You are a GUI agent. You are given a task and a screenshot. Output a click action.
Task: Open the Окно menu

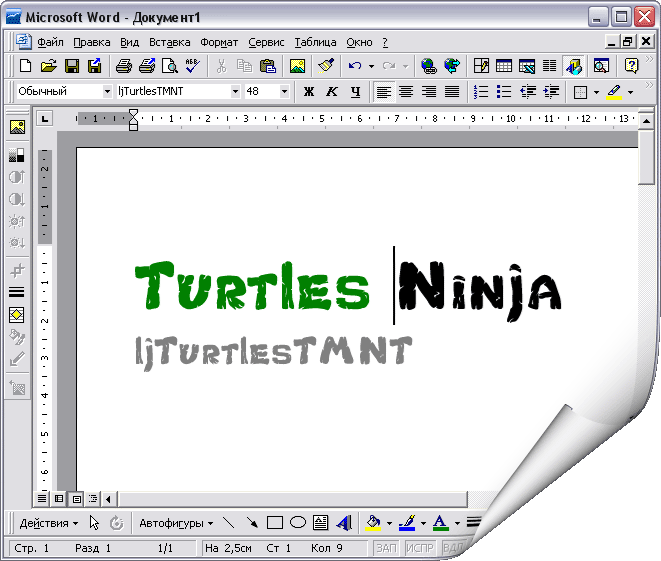point(359,42)
